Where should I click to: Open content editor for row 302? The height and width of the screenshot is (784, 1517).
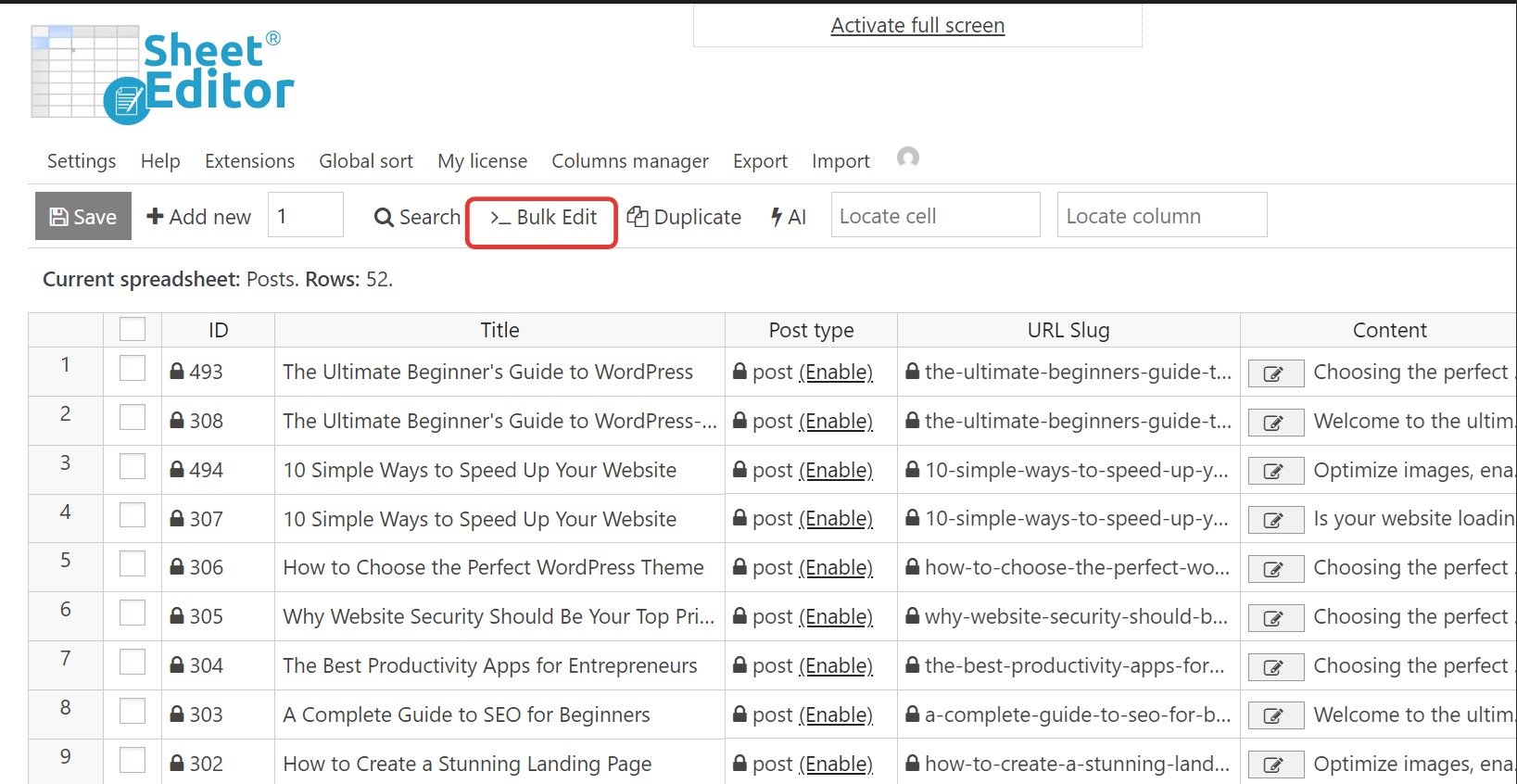(1276, 765)
